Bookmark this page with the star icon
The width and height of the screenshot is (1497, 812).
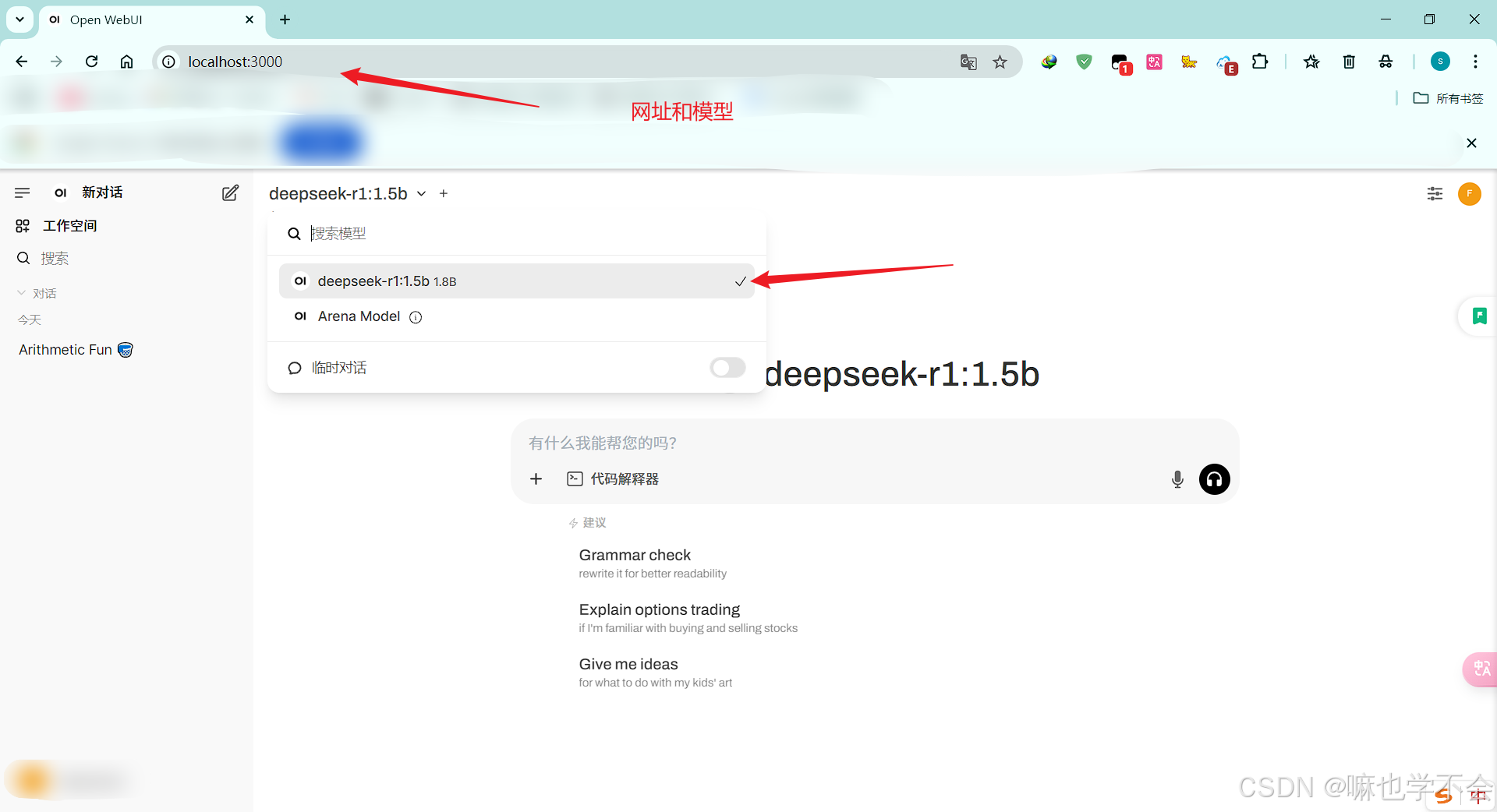1000,62
